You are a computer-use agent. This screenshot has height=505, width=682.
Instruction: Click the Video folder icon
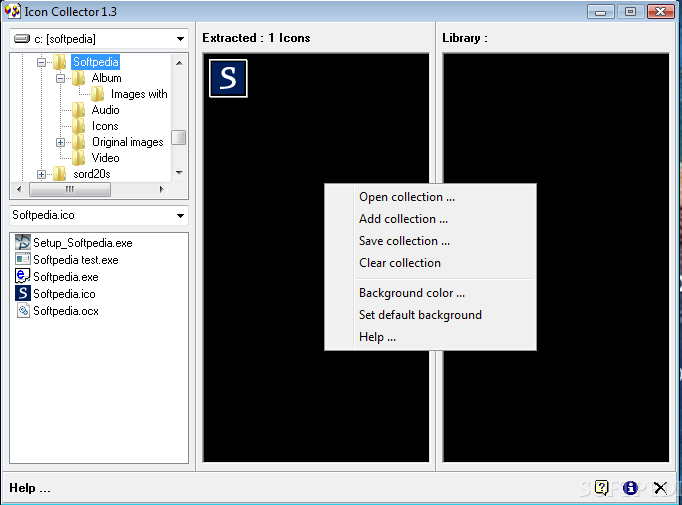coord(78,158)
